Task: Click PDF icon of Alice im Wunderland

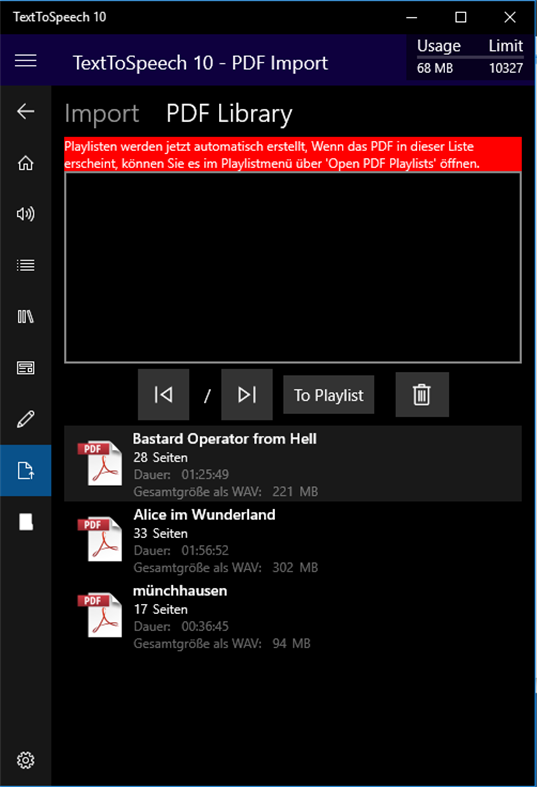Action: (x=100, y=539)
